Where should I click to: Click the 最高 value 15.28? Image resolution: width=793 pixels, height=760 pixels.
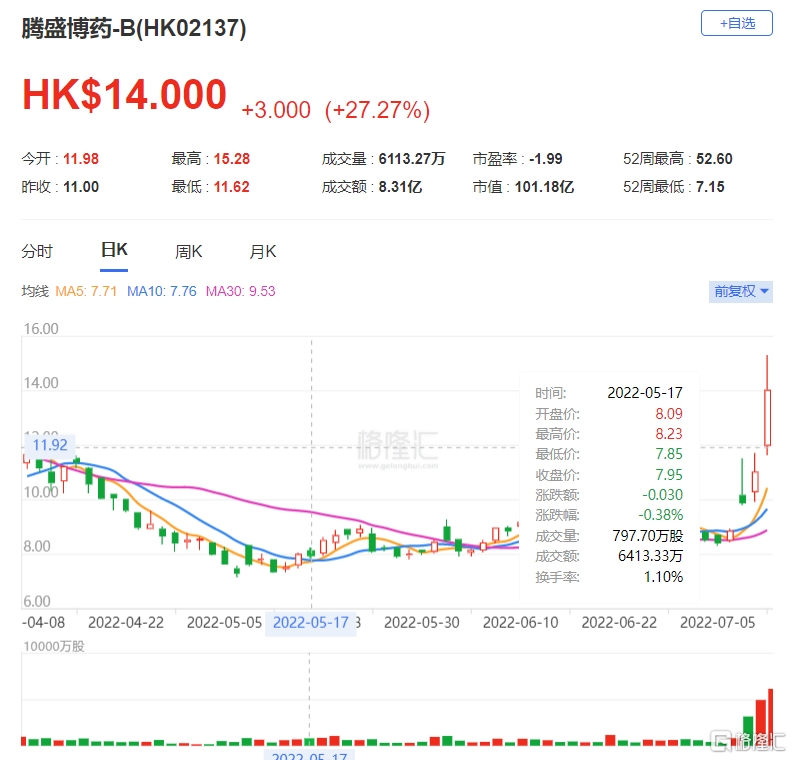232,159
